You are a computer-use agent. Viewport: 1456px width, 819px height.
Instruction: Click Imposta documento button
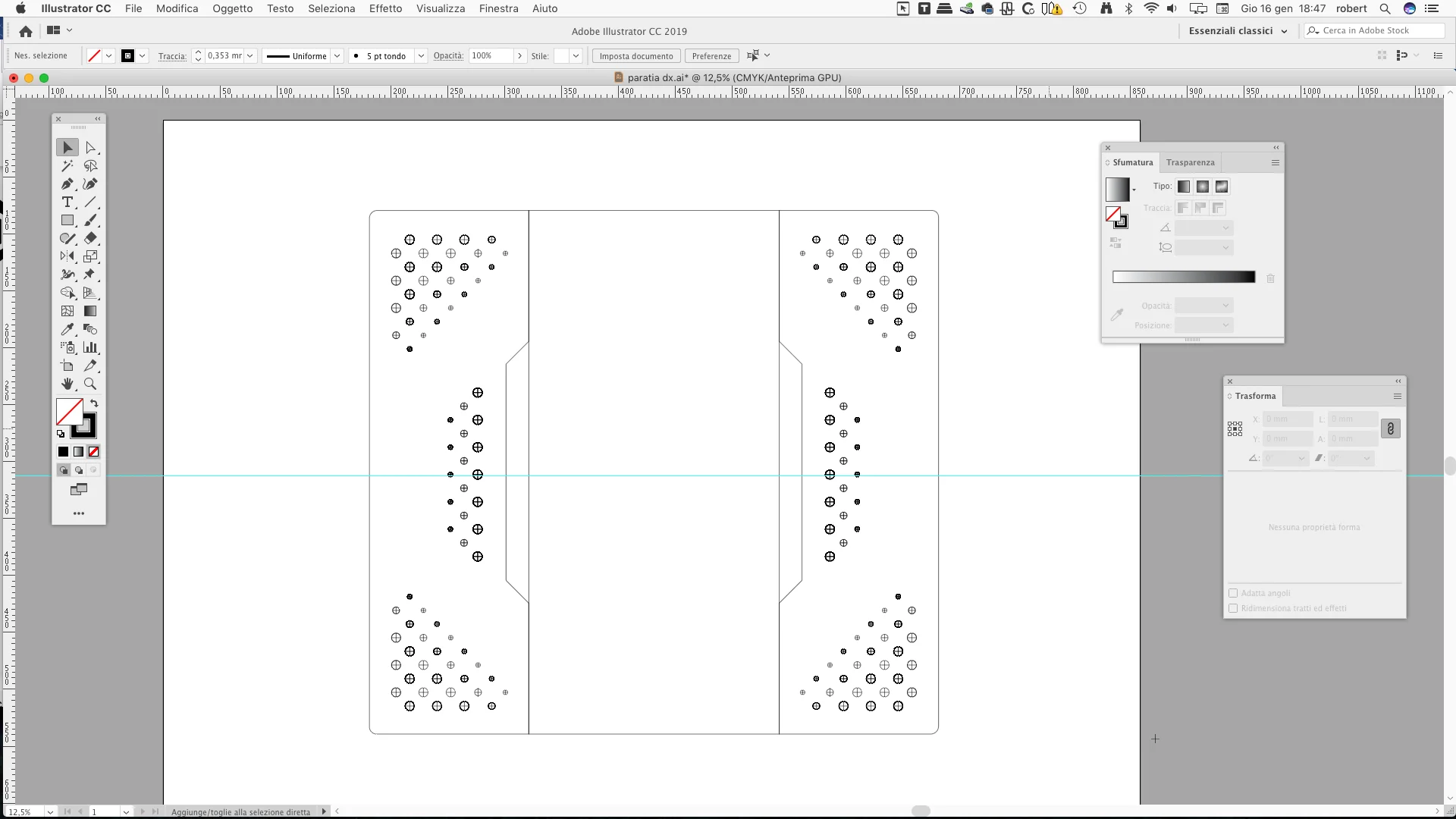click(636, 56)
